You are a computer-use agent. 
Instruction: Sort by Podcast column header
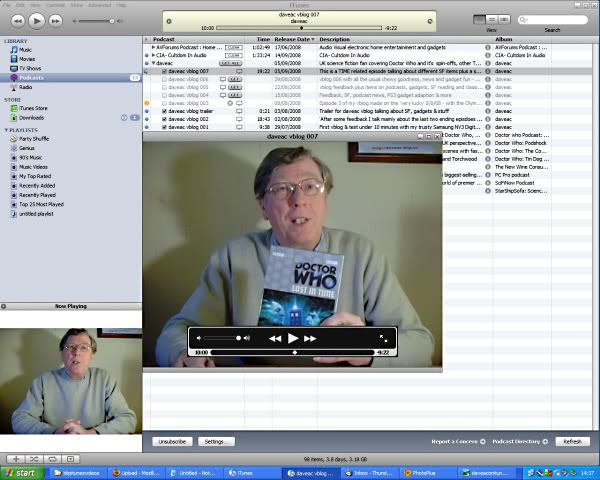click(x=197, y=39)
